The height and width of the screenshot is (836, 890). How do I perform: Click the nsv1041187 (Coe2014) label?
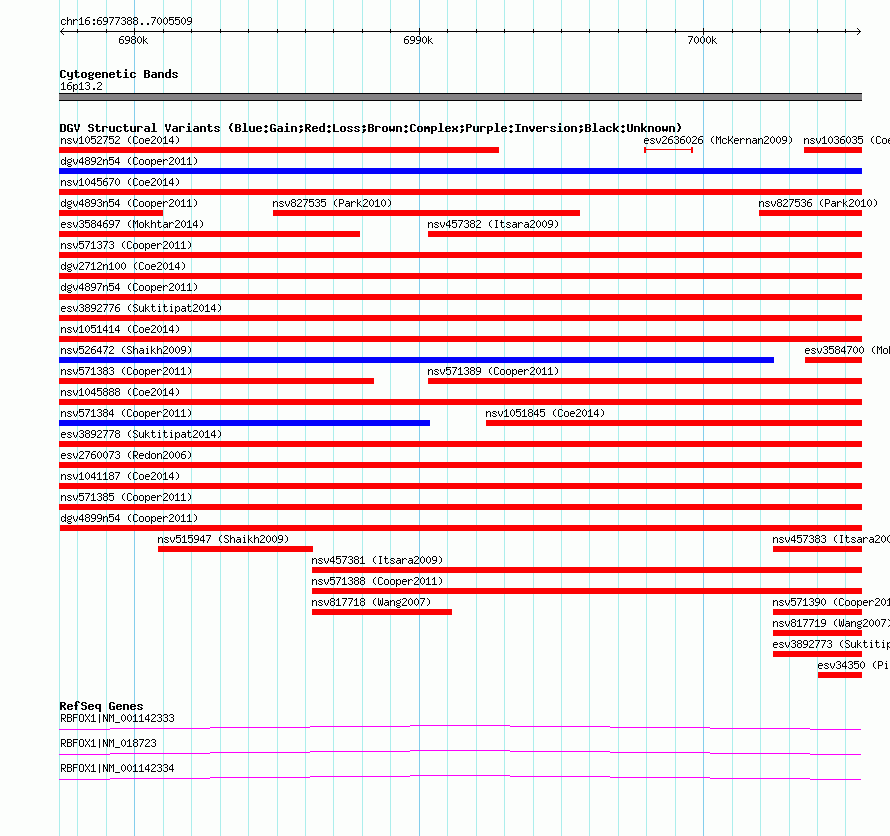pyautogui.click(x=120, y=476)
